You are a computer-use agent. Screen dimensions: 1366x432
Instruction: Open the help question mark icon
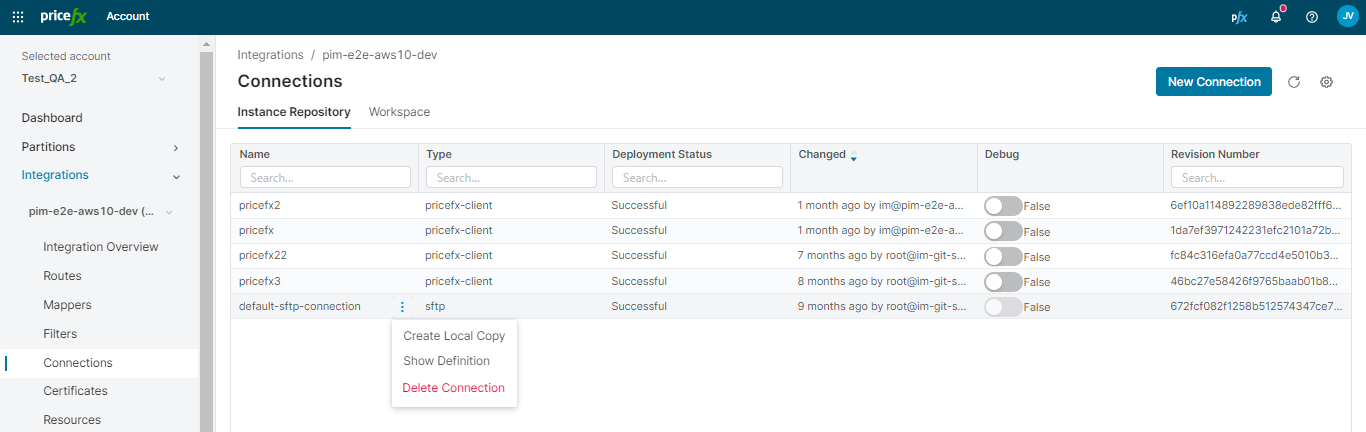[1312, 17]
